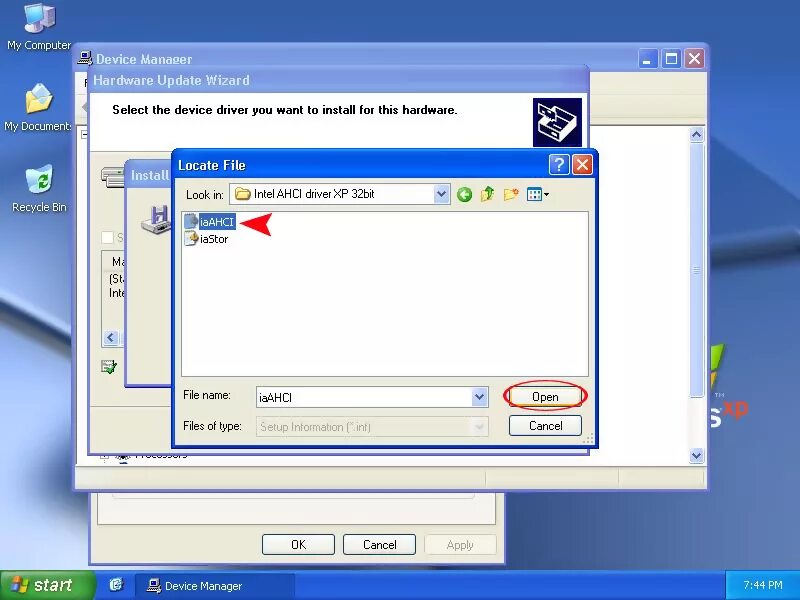
Task: Open My Computer desktop icon
Action: [x=39, y=28]
